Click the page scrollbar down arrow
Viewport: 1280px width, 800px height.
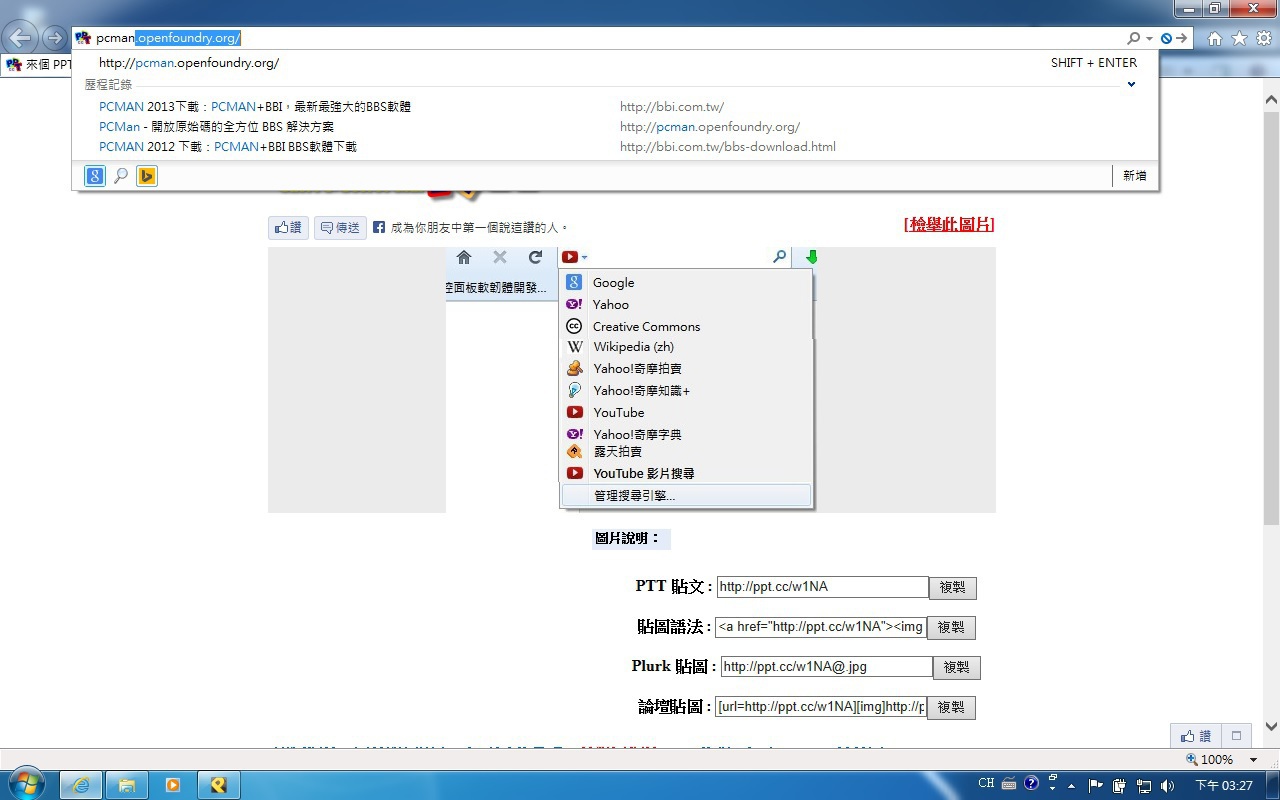1271,727
